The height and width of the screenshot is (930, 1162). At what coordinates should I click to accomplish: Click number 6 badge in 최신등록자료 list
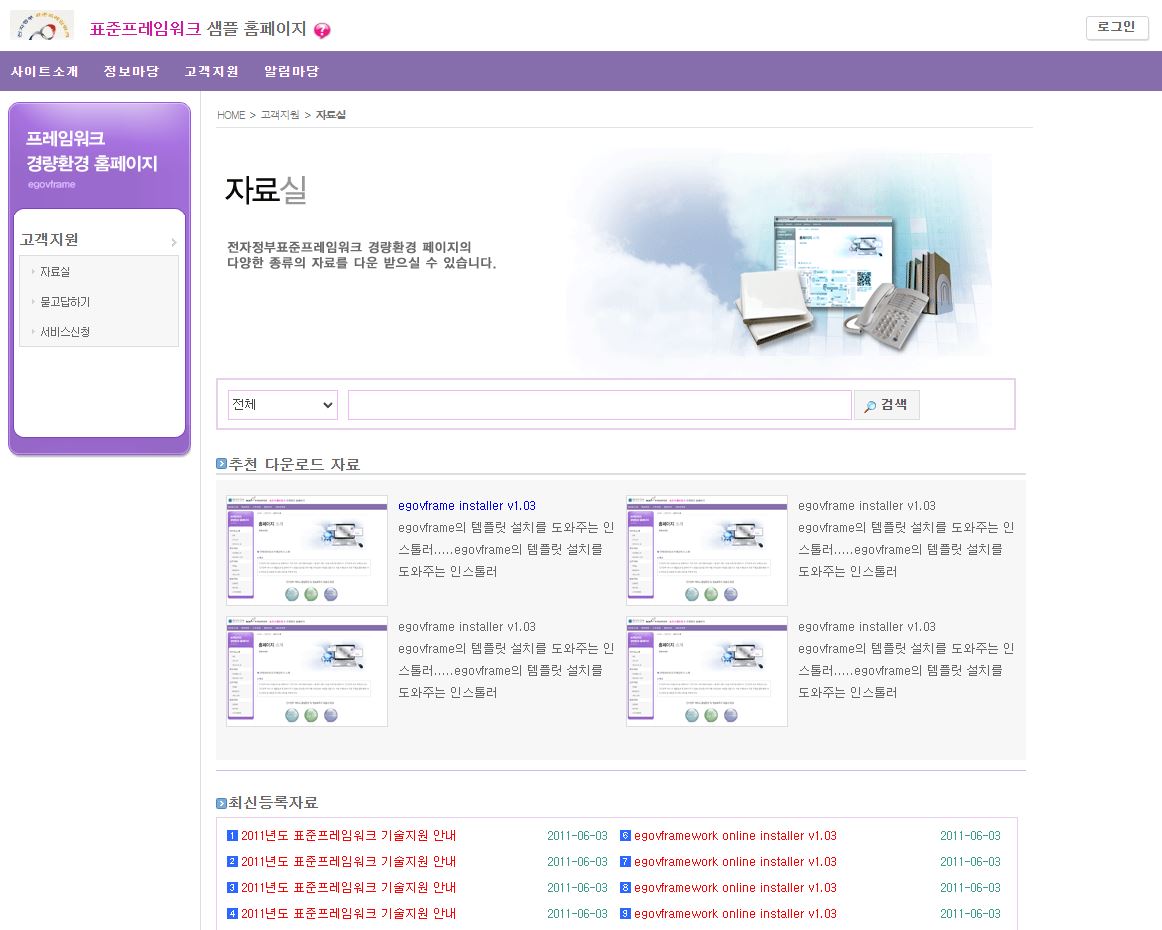tap(625, 836)
